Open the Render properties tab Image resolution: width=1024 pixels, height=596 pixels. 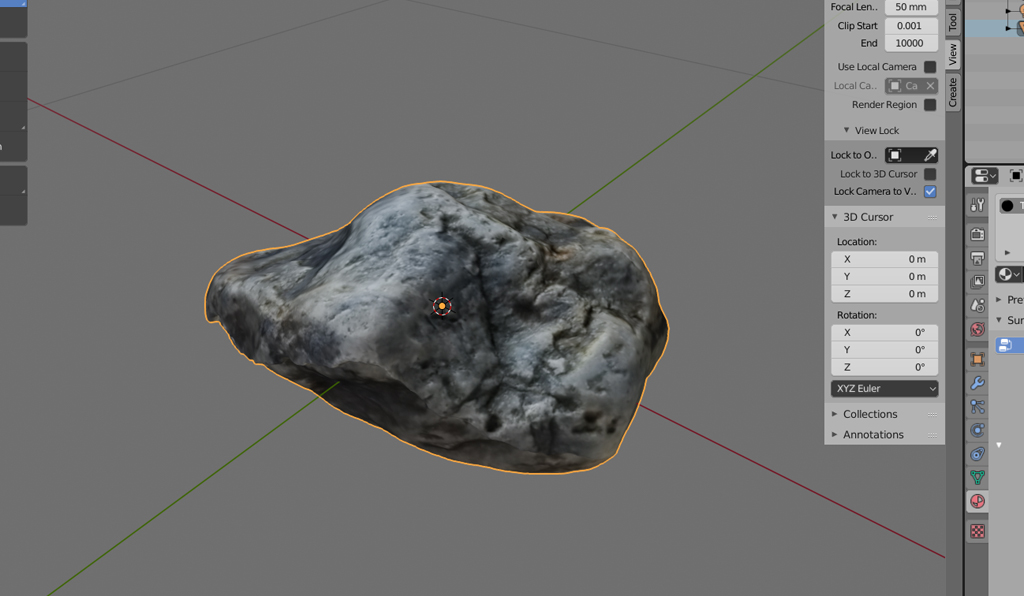(977, 234)
